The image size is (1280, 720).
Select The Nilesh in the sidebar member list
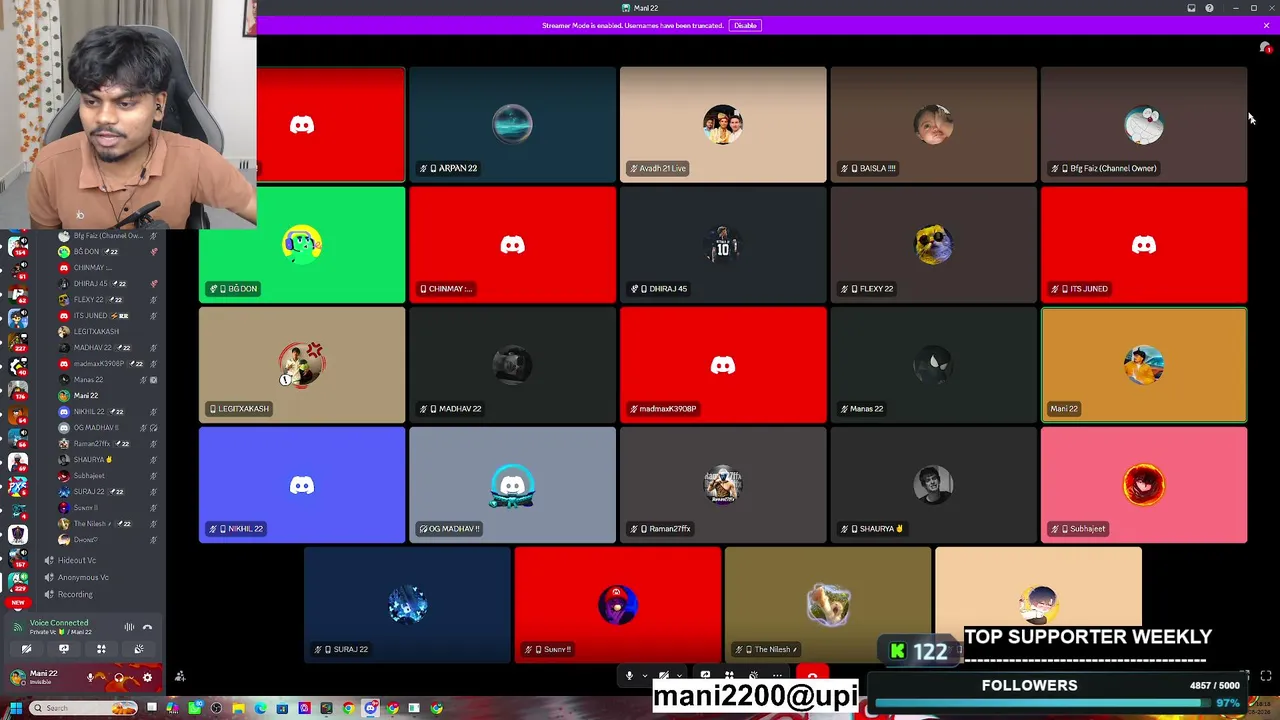pyautogui.click(x=108, y=524)
